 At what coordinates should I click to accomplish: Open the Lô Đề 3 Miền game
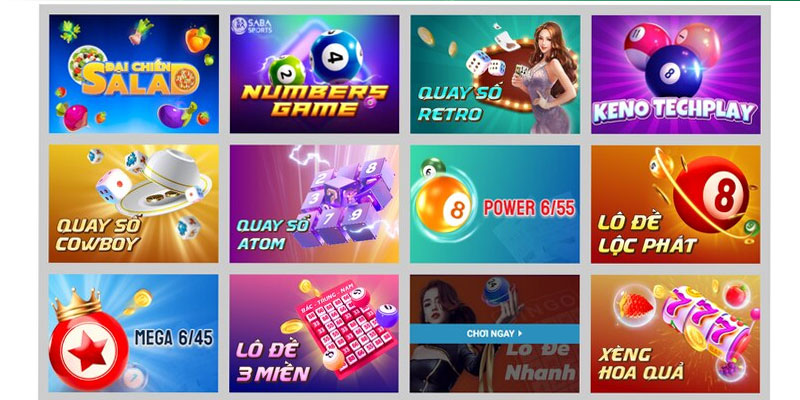[x=314, y=333]
